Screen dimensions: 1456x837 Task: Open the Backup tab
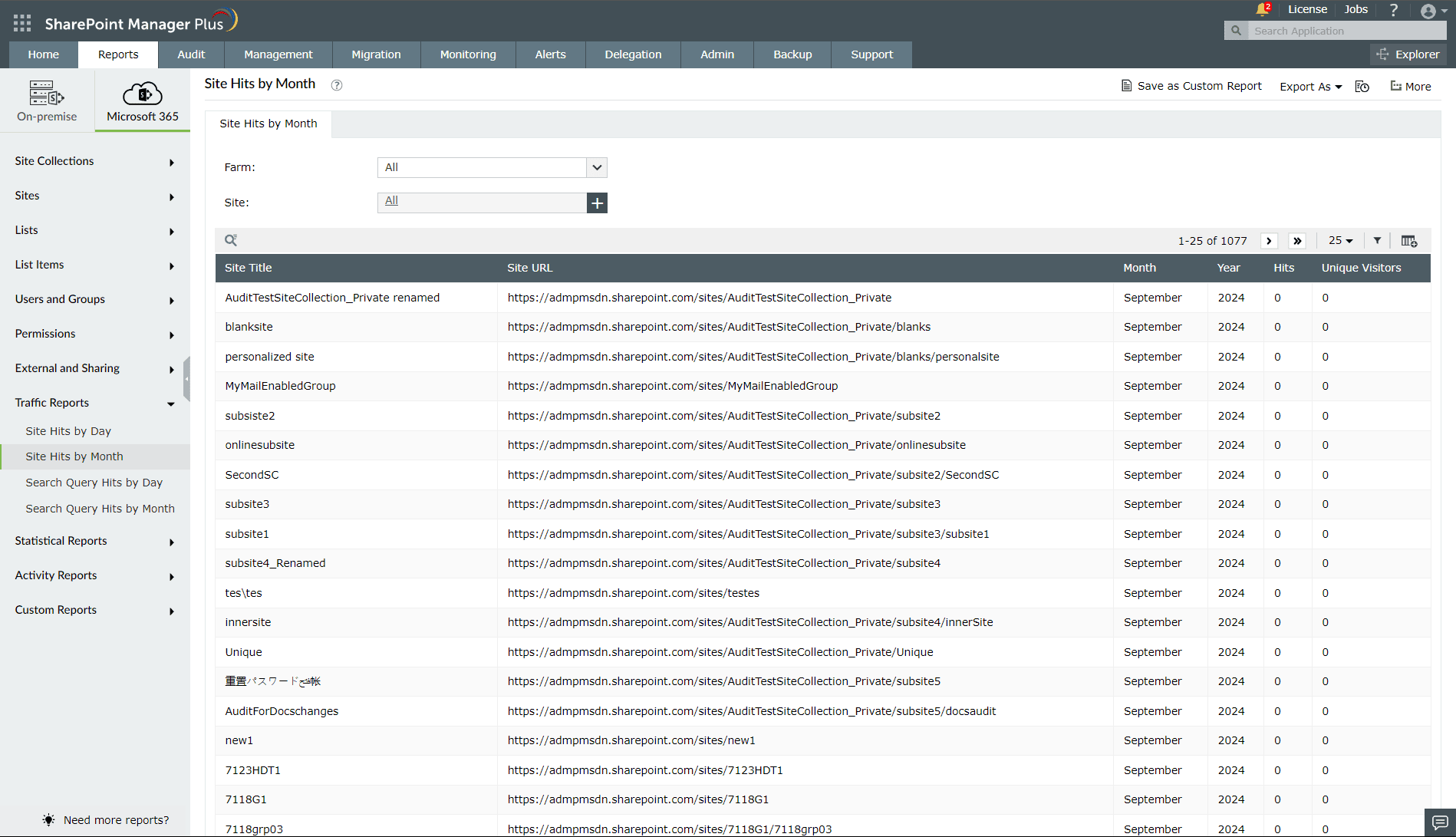pos(792,54)
